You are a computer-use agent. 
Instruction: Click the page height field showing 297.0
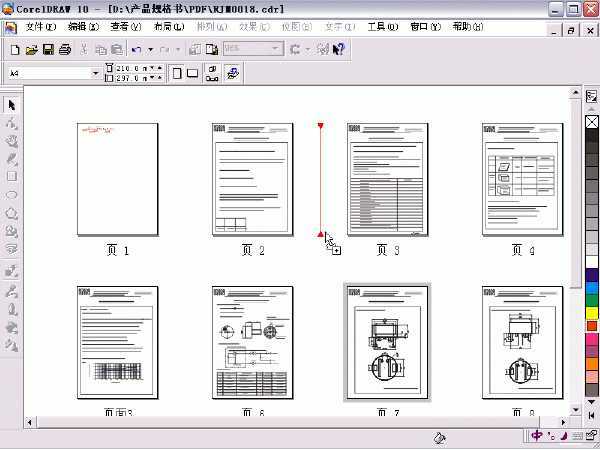click(132, 78)
